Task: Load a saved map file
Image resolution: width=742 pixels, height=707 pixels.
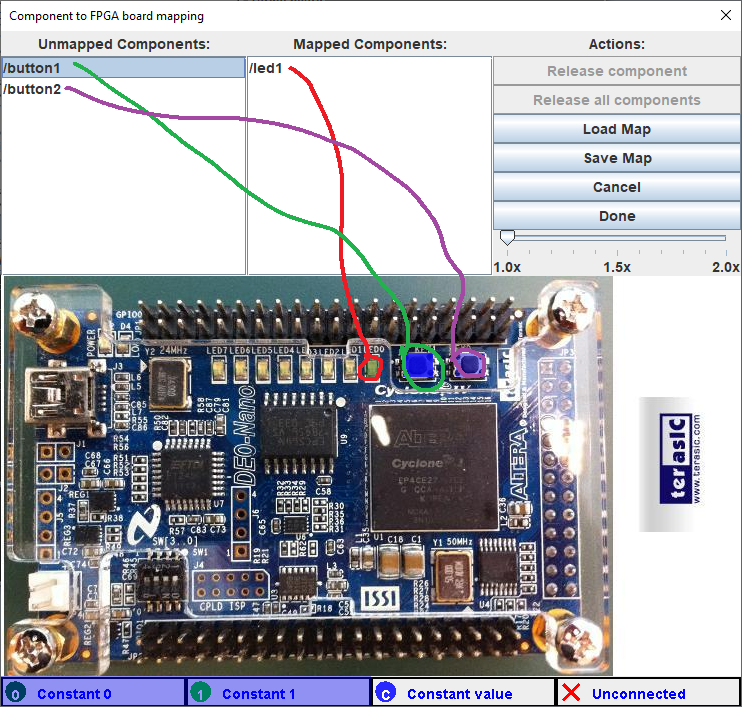Action: (x=617, y=129)
